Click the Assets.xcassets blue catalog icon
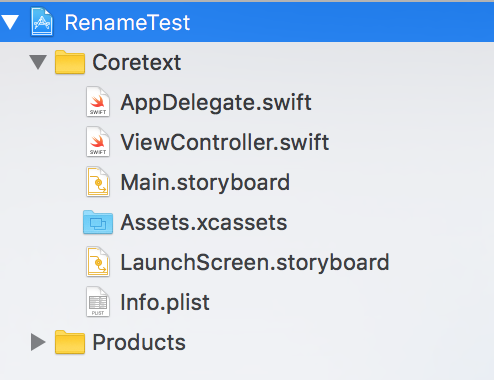494x380 pixels. 98,222
